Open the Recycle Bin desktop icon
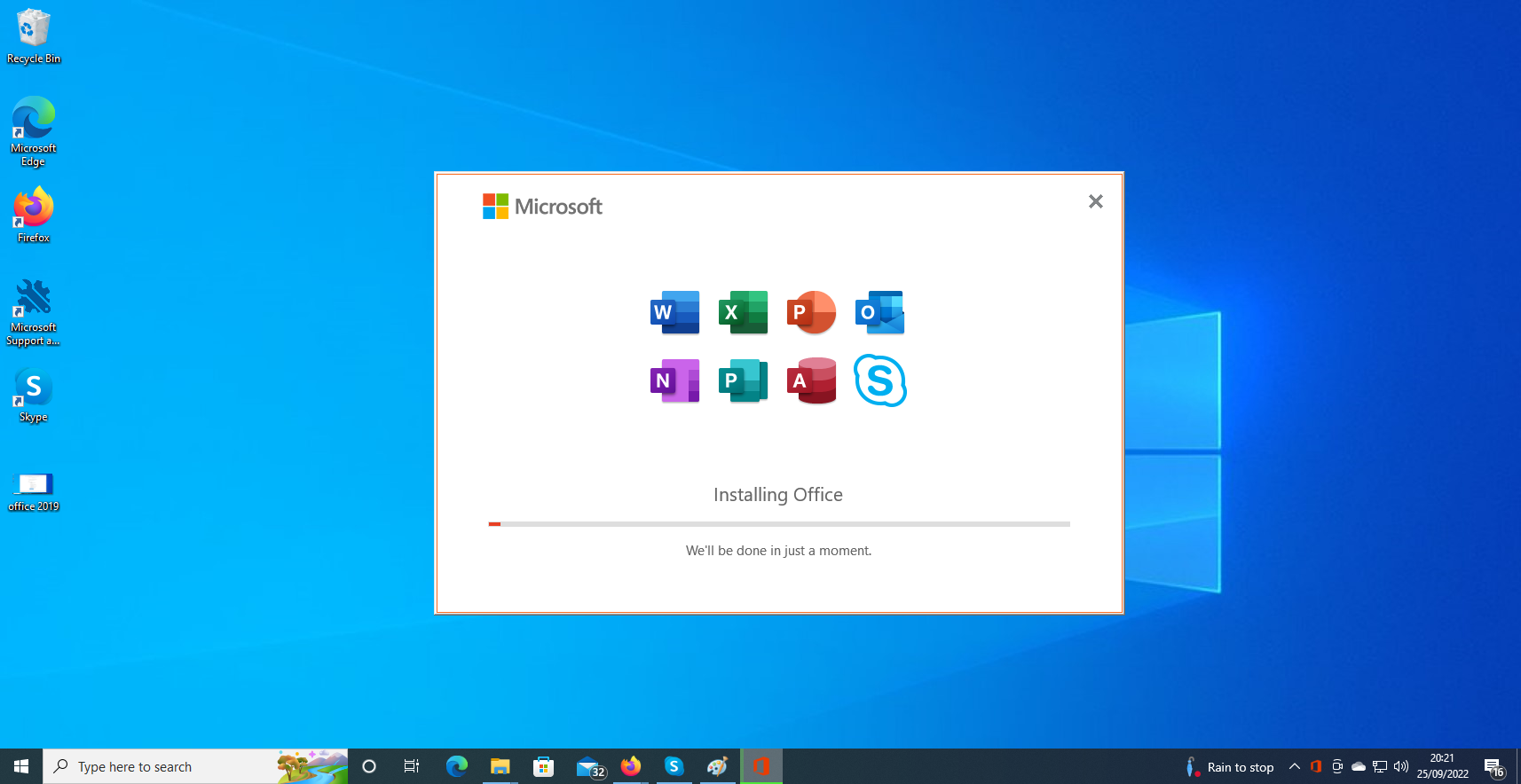The height and width of the screenshot is (784, 1521). click(34, 36)
